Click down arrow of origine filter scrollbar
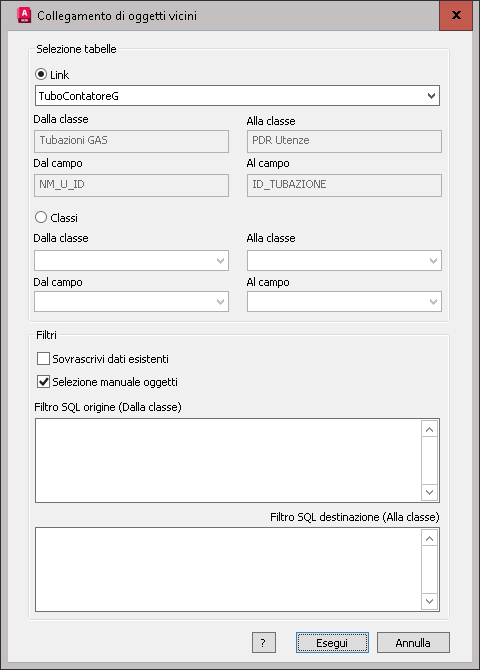Image resolution: width=480 pixels, height=670 pixels. click(x=430, y=492)
